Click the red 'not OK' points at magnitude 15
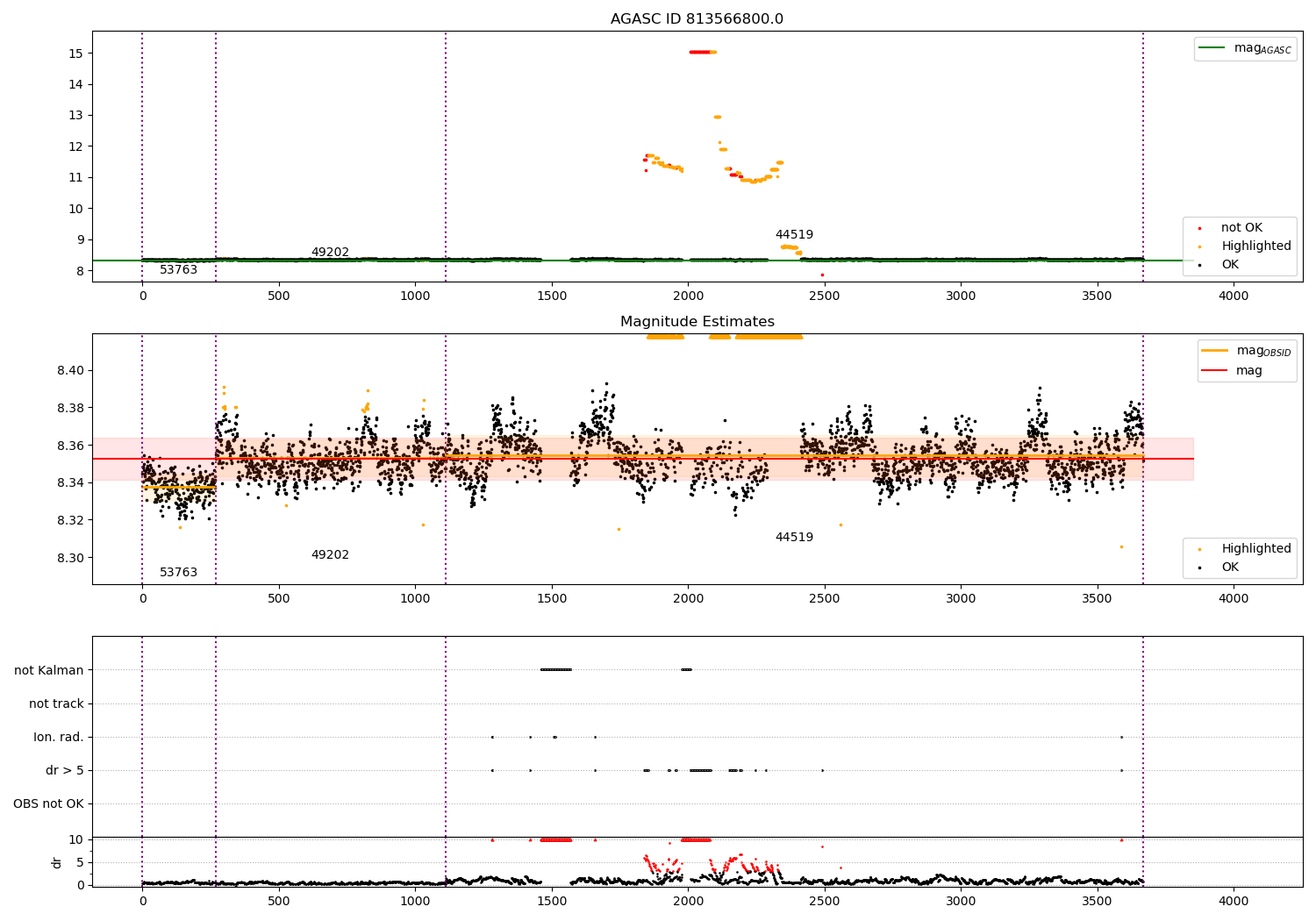This screenshot has height=921, width=1316. click(700, 52)
